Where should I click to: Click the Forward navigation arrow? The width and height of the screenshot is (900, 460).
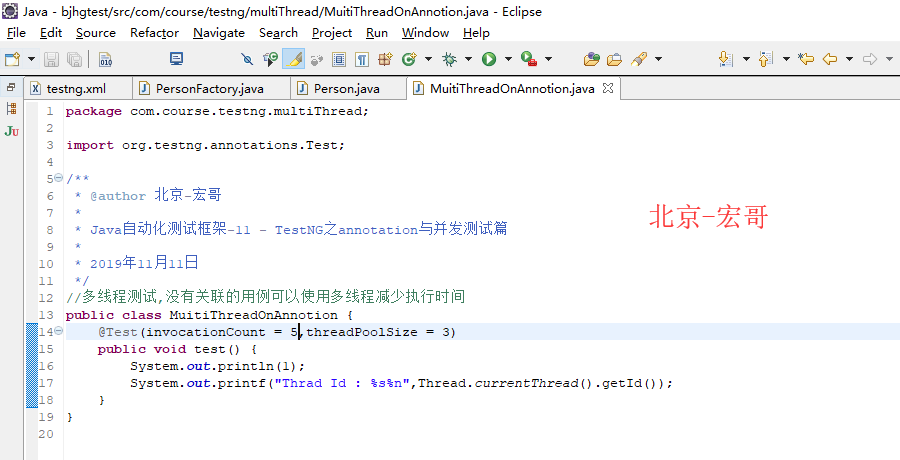point(870,59)
